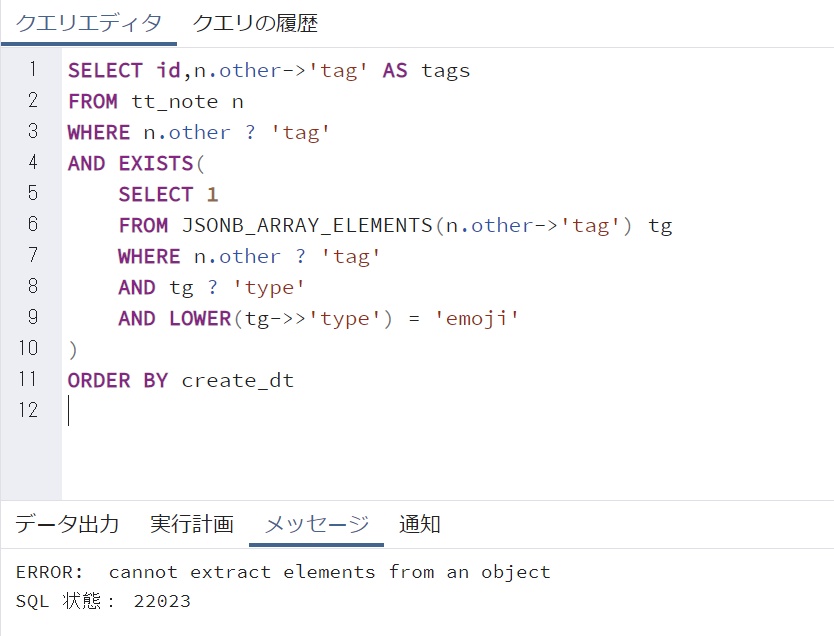Open the クエリの履歴 tab
The image size is (834, 636).
click(x=255, y=23)
